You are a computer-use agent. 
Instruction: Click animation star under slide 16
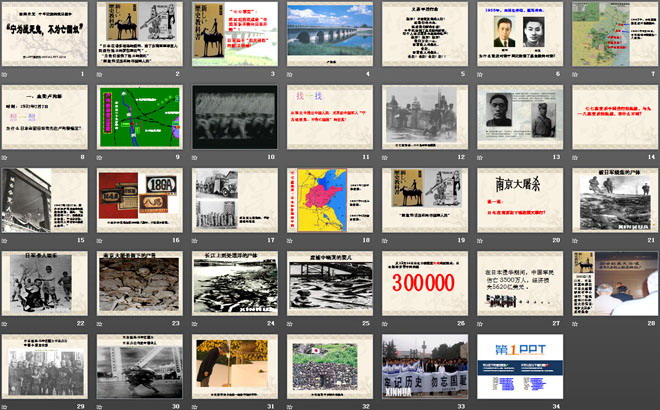tap(100, 240)
